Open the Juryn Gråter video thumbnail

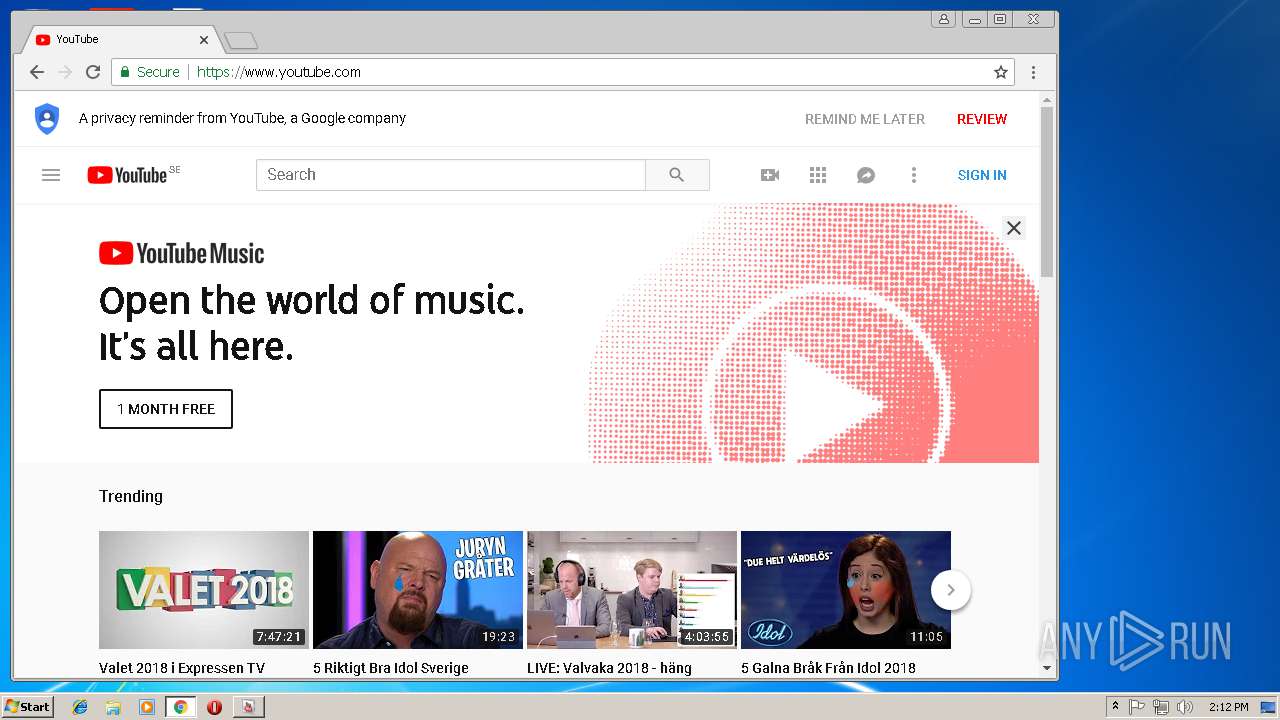point(418,590)
